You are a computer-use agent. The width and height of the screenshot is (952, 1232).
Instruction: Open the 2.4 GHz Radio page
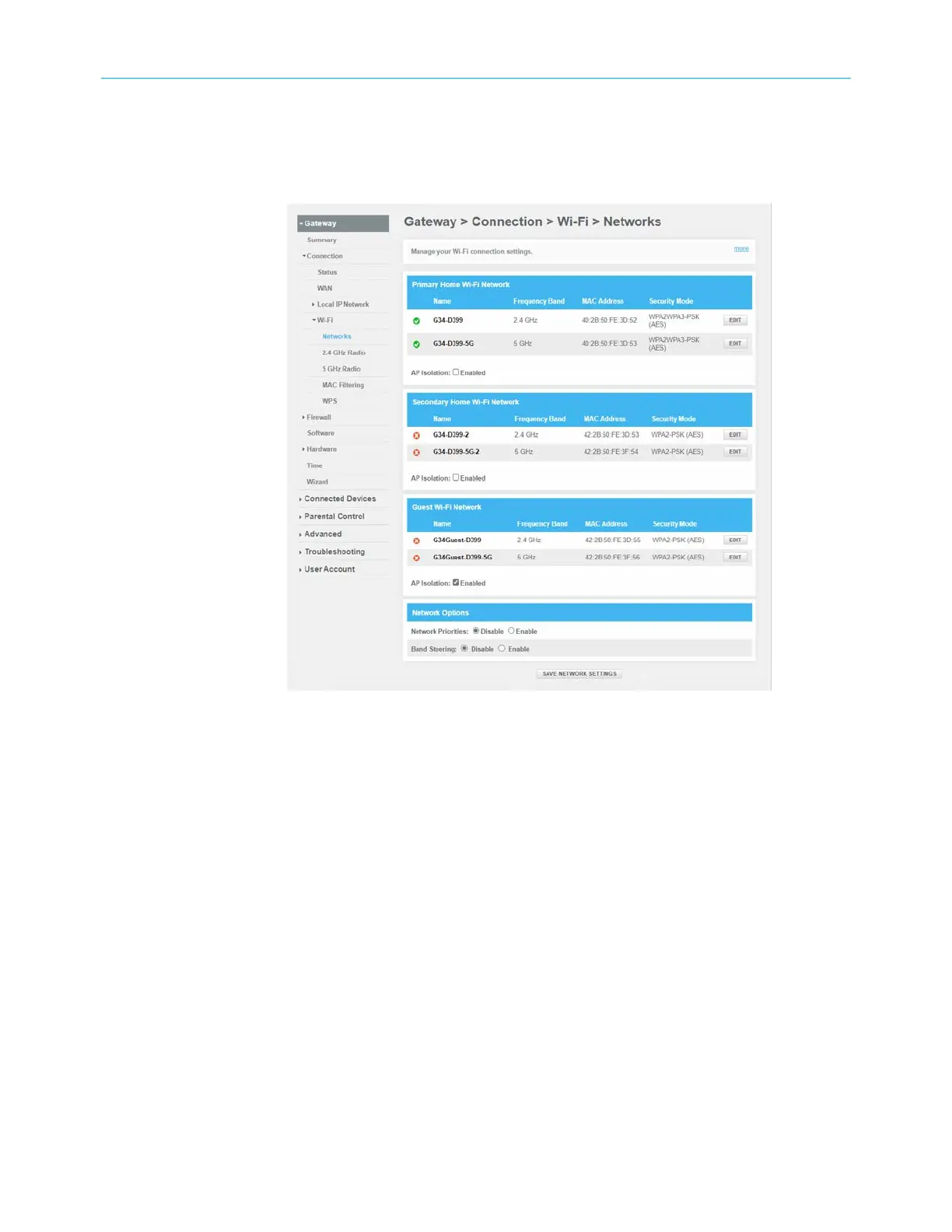[x=344, y=353]
